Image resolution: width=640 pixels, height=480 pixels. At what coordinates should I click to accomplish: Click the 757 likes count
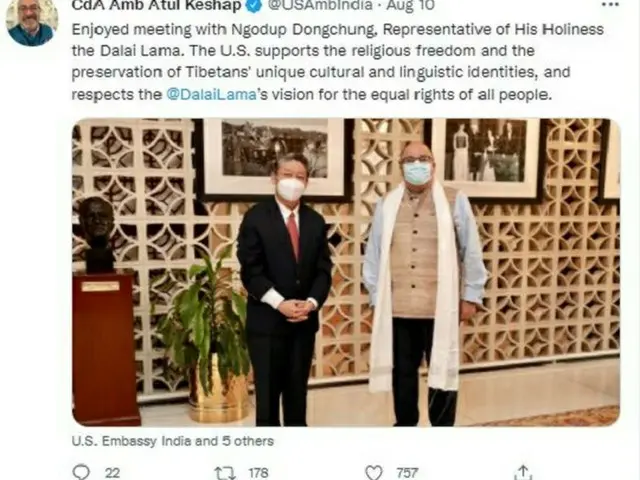(407, 473)
